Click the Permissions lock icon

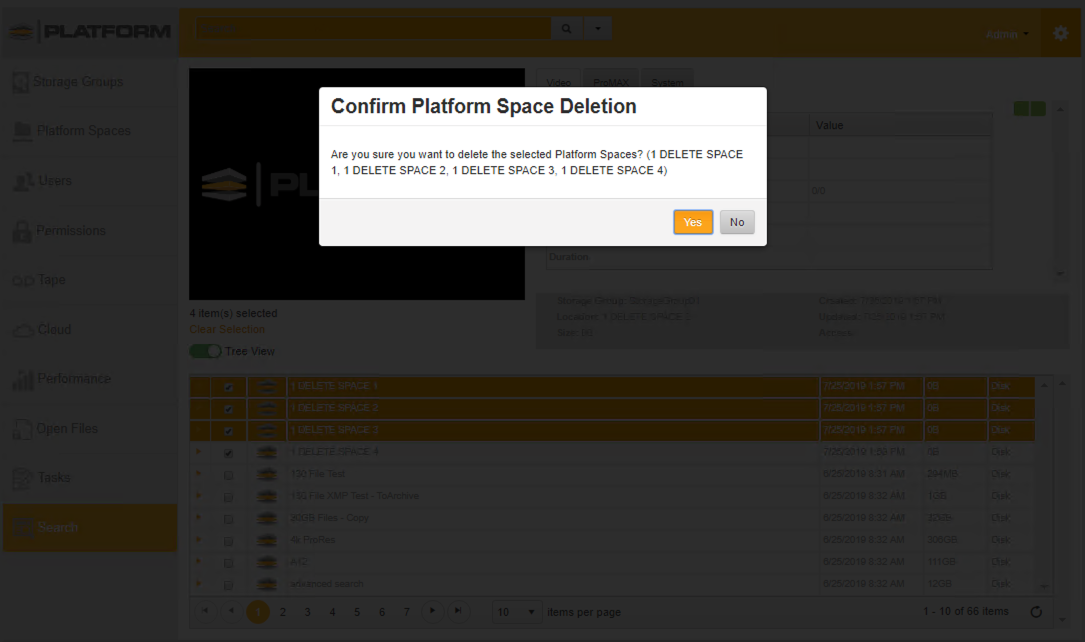pos(22,231)
